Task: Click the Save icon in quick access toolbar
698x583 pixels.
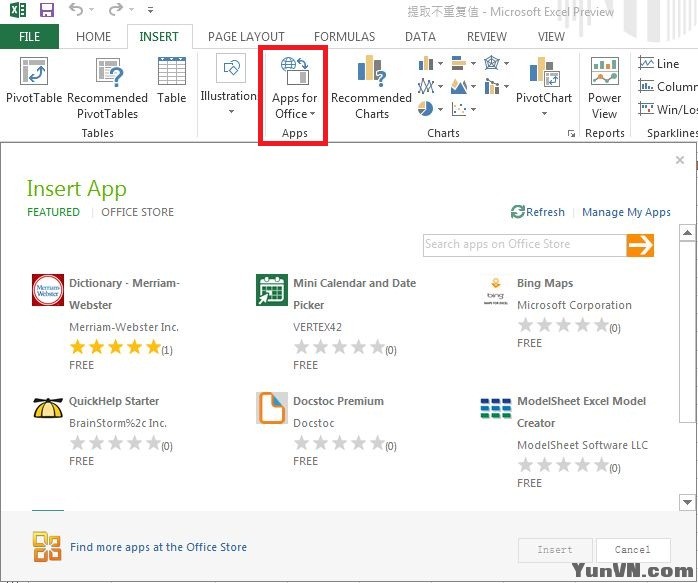Action: point(46,9)
